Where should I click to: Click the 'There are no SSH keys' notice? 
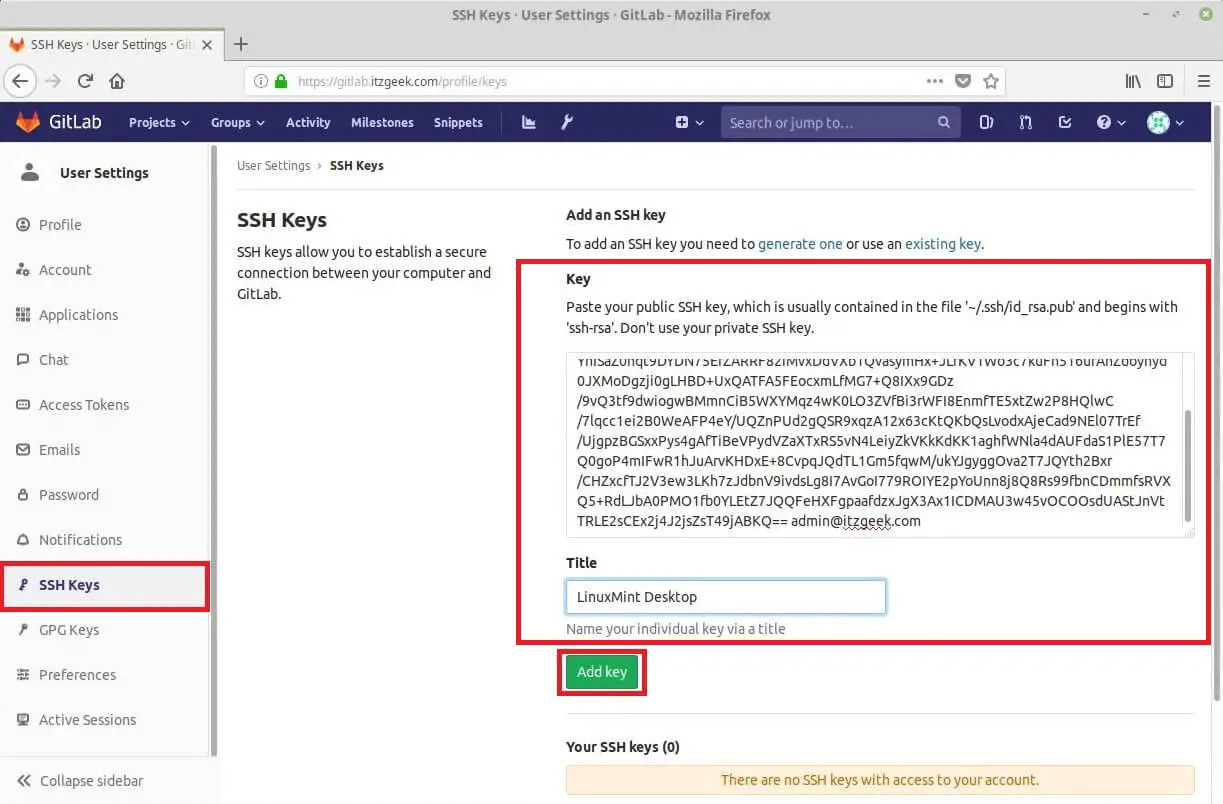point(880,779)
